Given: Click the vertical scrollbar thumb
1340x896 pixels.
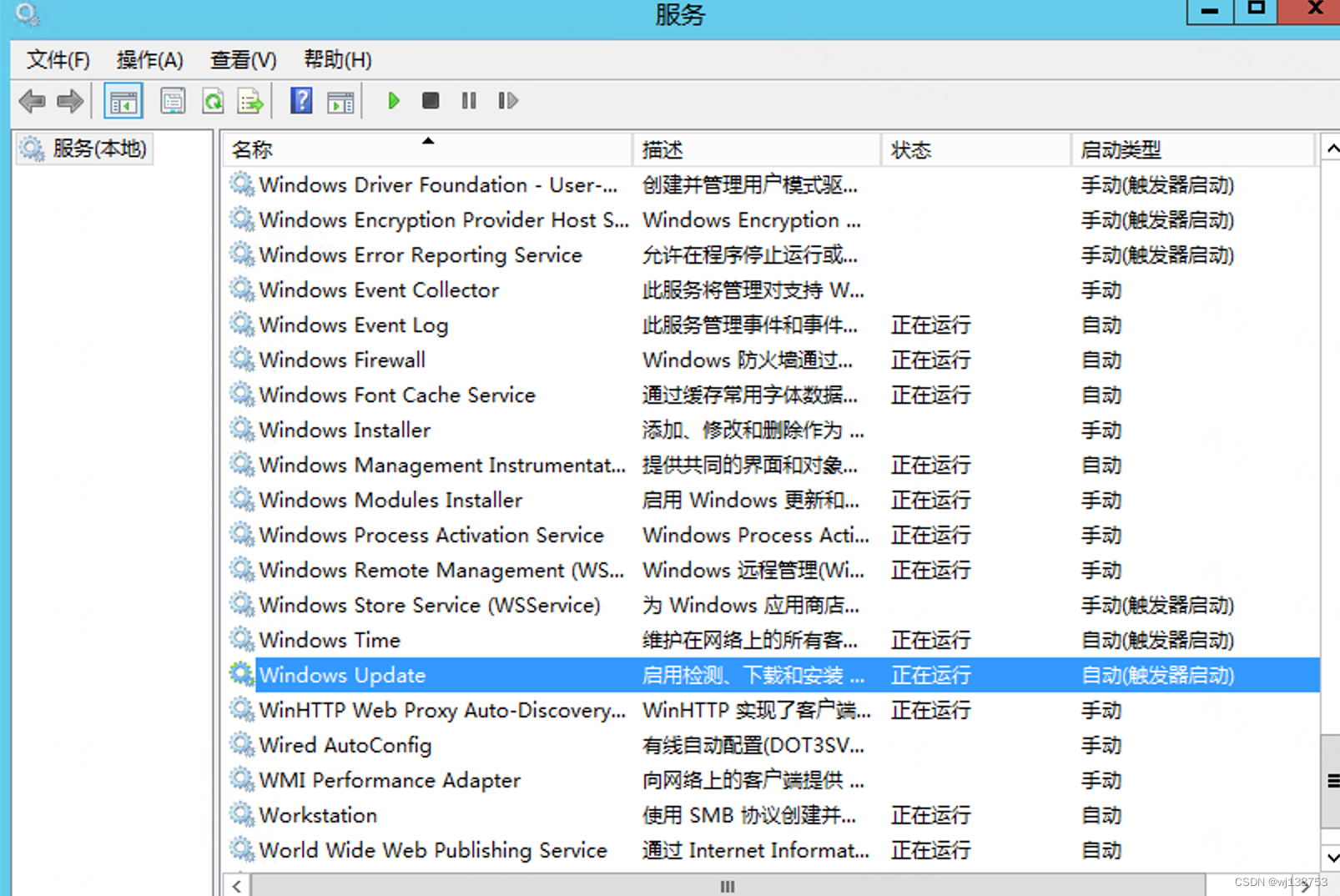Looking at the screenshot, I should [1331, 782].
